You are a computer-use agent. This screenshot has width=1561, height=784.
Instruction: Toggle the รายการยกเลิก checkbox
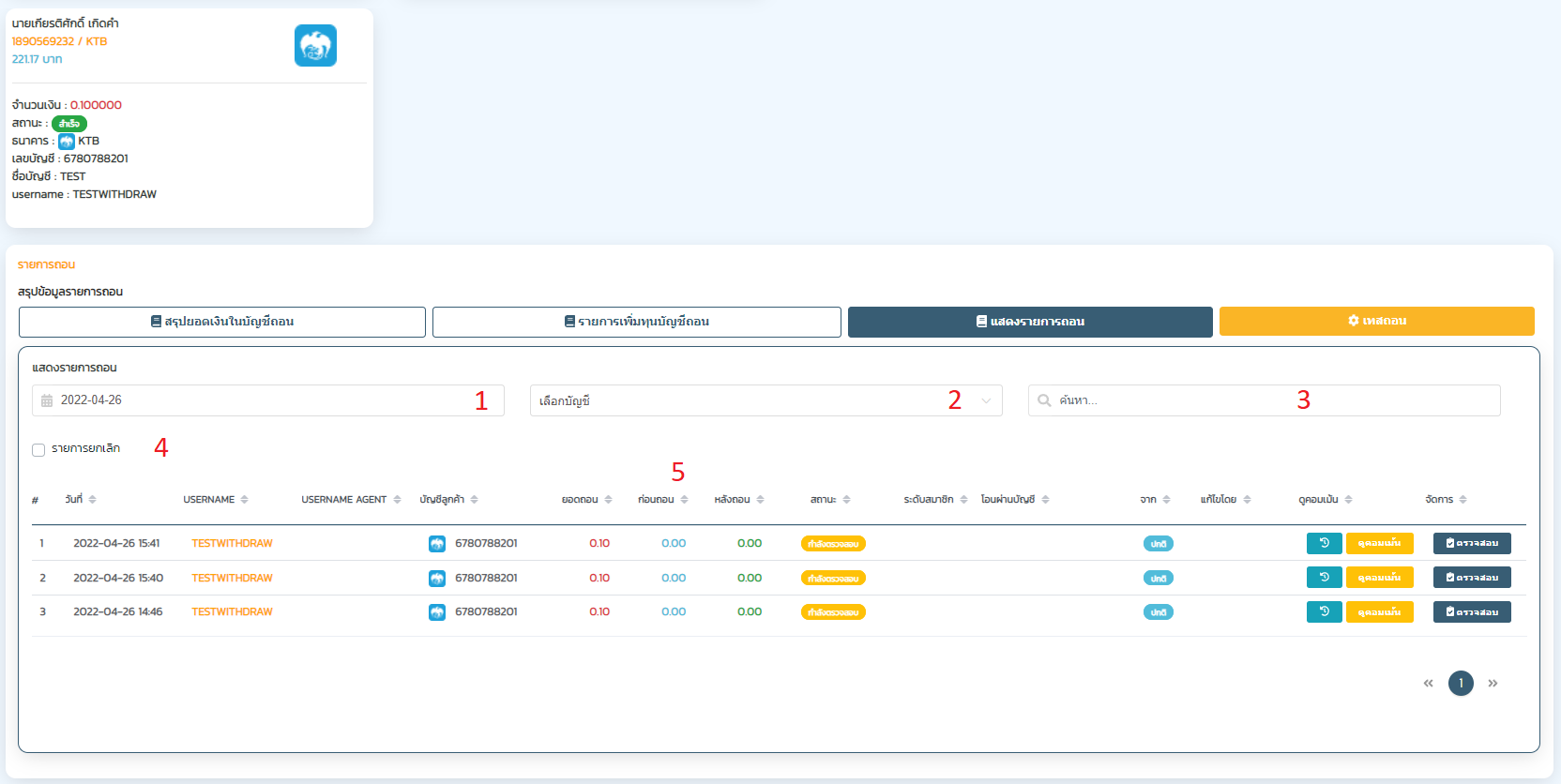tap(38, 450)
